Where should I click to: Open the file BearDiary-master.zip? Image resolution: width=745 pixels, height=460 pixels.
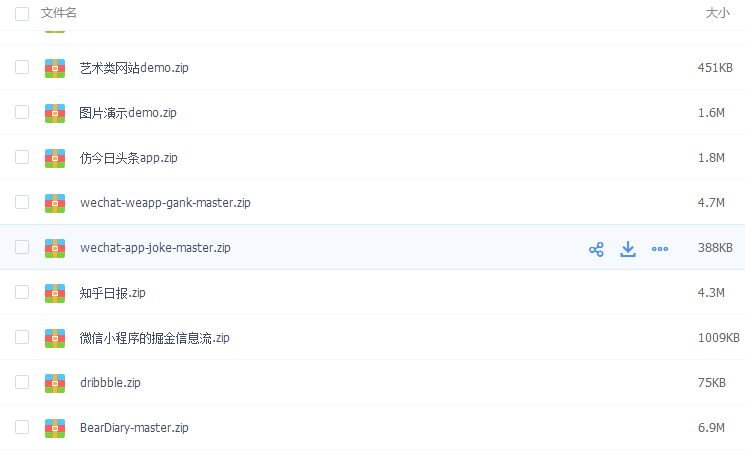(134, 428)
